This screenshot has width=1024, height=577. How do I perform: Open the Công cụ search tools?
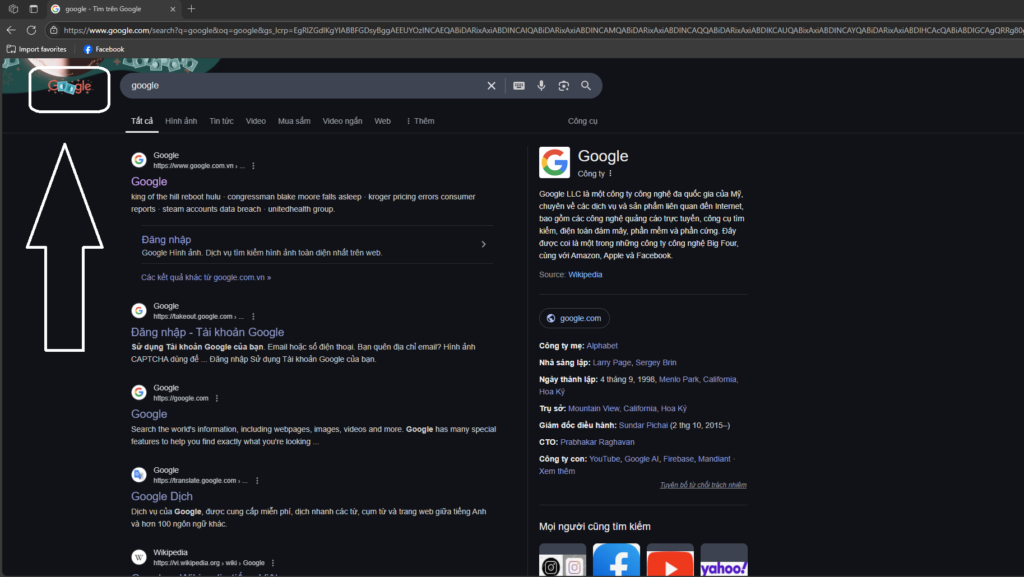(583, 121)
